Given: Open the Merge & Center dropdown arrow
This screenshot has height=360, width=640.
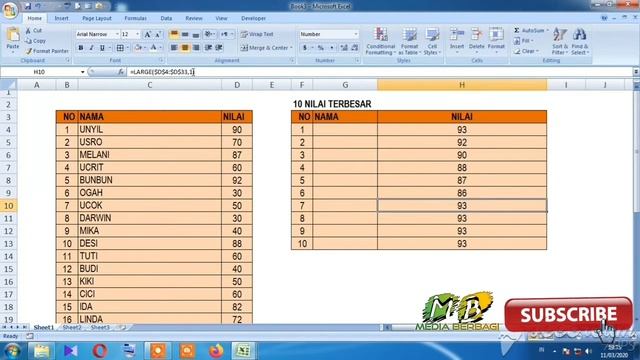Looking at the screenshot, I should 291,48.
